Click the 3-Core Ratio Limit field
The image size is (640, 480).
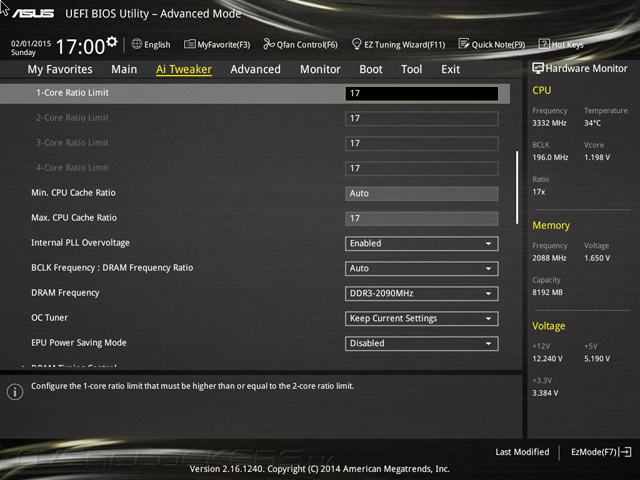[x=422, y=143]
